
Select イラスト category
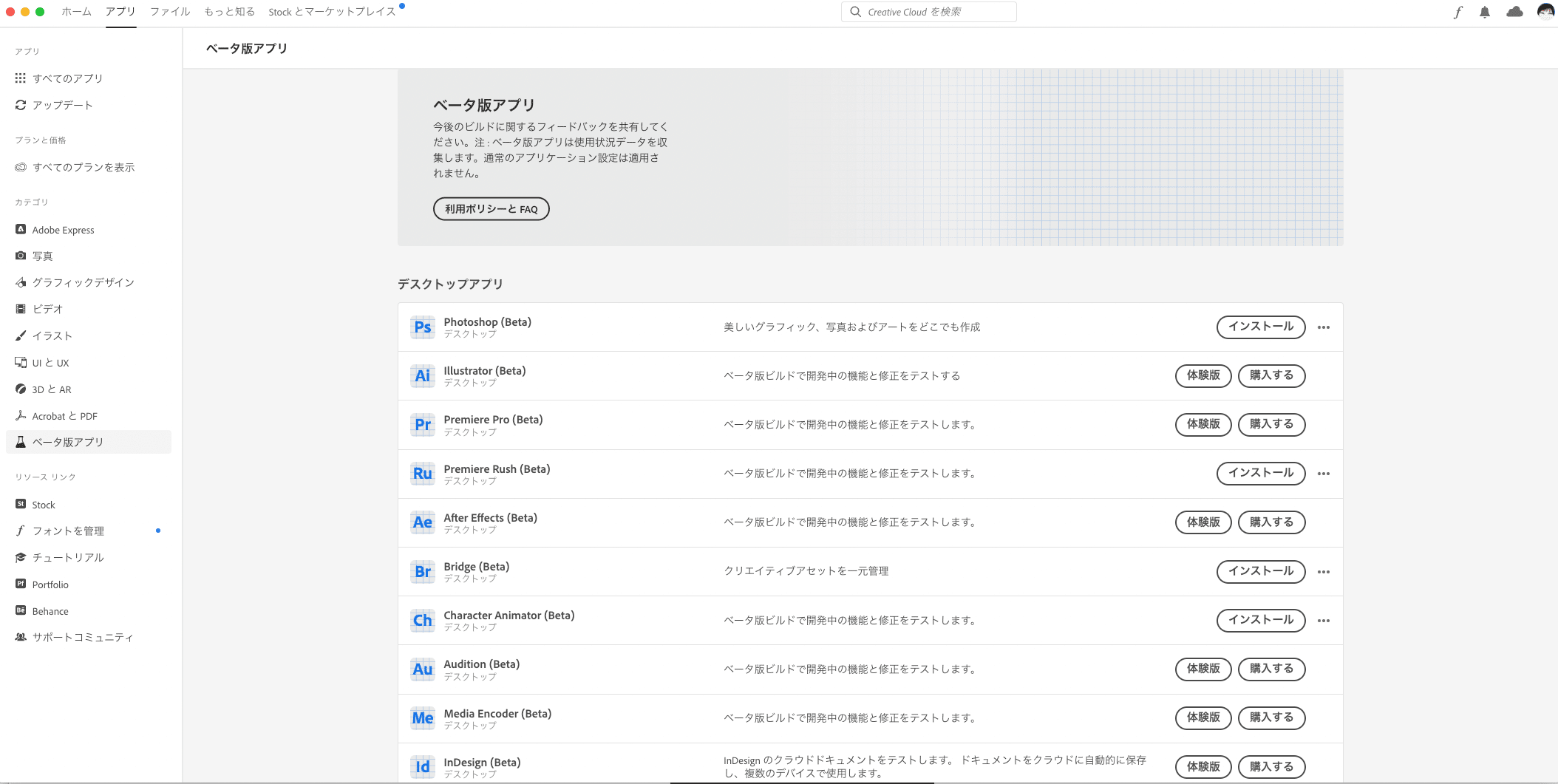coord(89,335)
